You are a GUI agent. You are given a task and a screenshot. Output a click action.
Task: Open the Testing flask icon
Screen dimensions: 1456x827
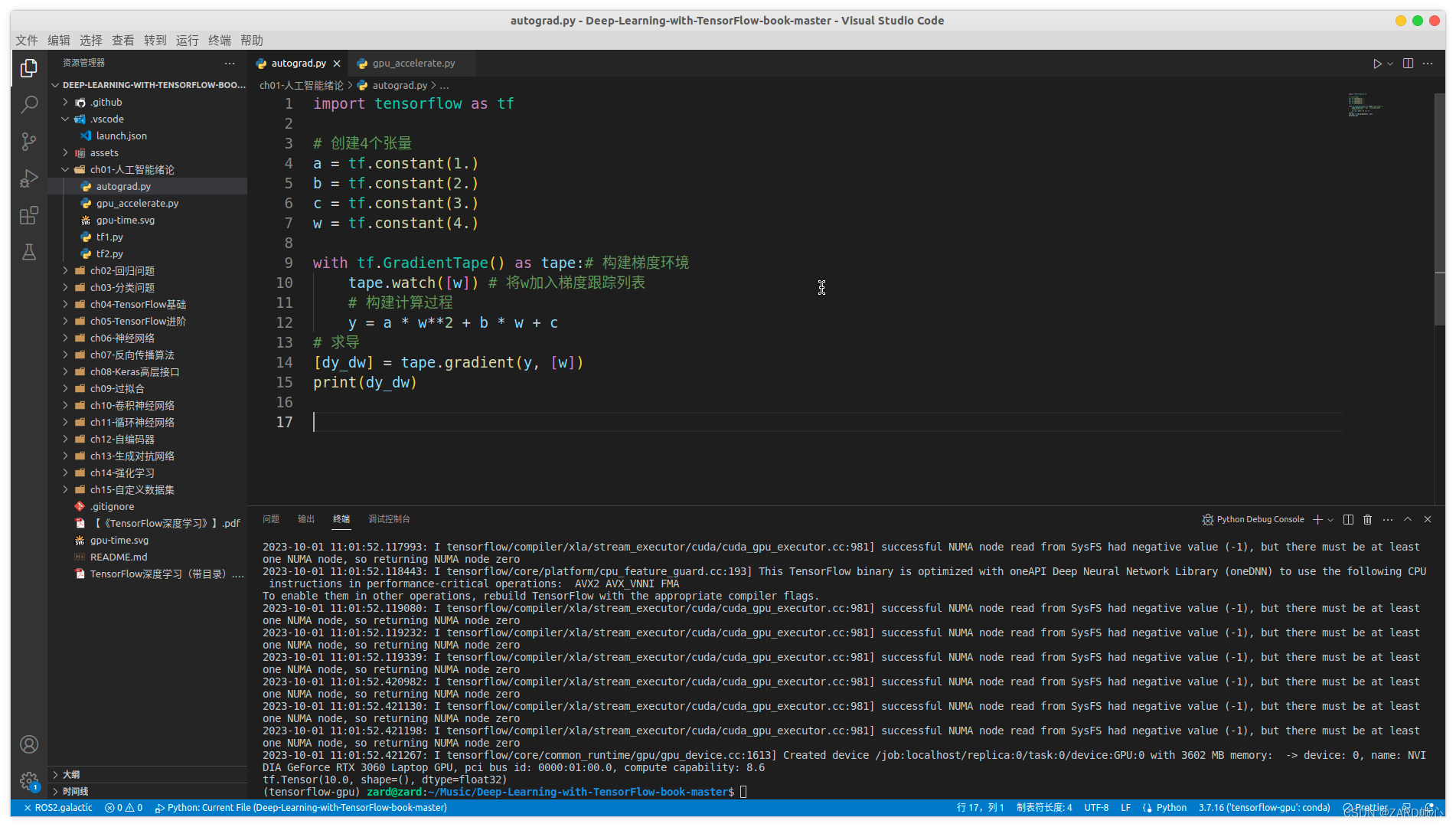(x=29, y=252)
